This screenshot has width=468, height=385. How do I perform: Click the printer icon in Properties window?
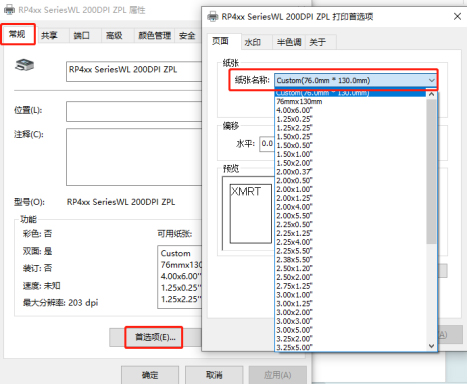click(24, 65)
